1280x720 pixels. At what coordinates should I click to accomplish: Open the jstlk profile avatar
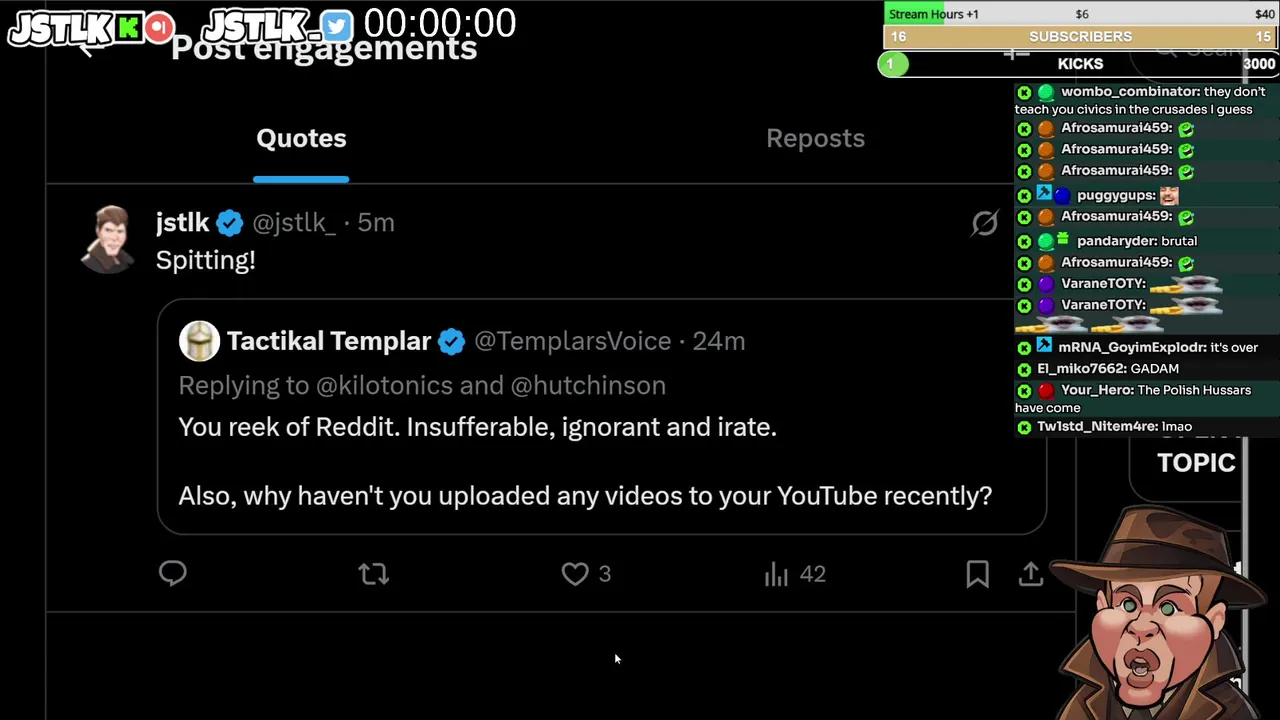click(x=110, y=239)
